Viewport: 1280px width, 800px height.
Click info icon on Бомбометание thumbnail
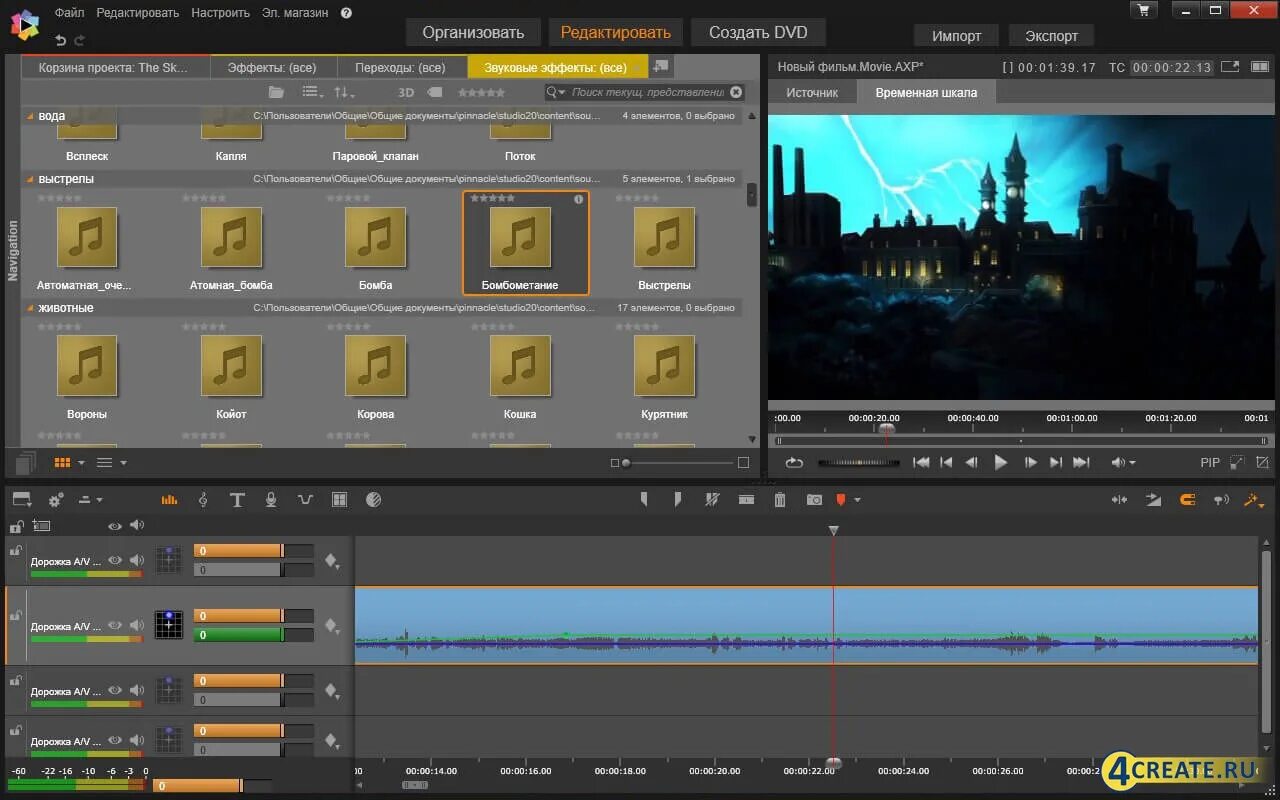click(x=578, y=199)
